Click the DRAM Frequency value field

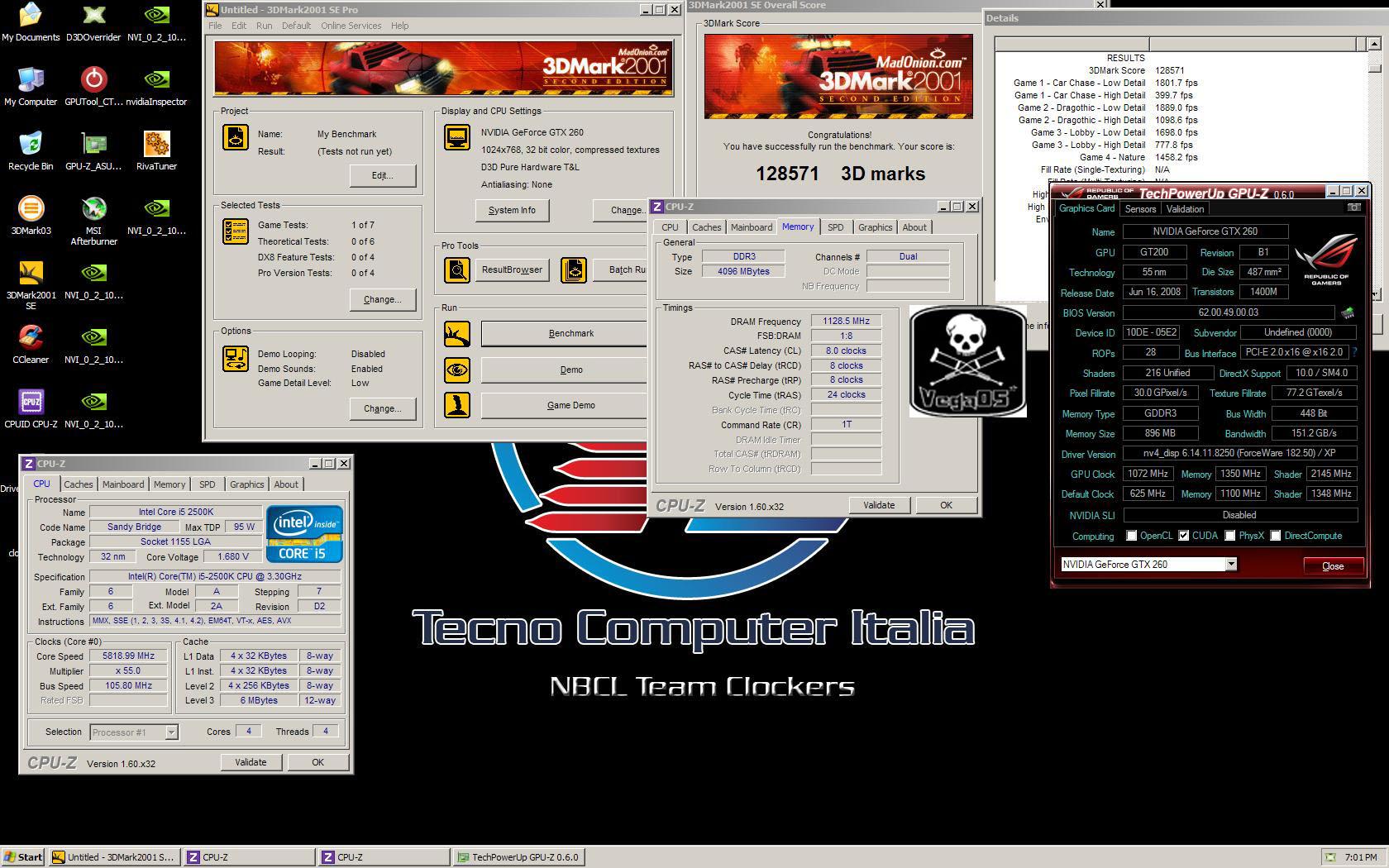click(x=846, y=321)
